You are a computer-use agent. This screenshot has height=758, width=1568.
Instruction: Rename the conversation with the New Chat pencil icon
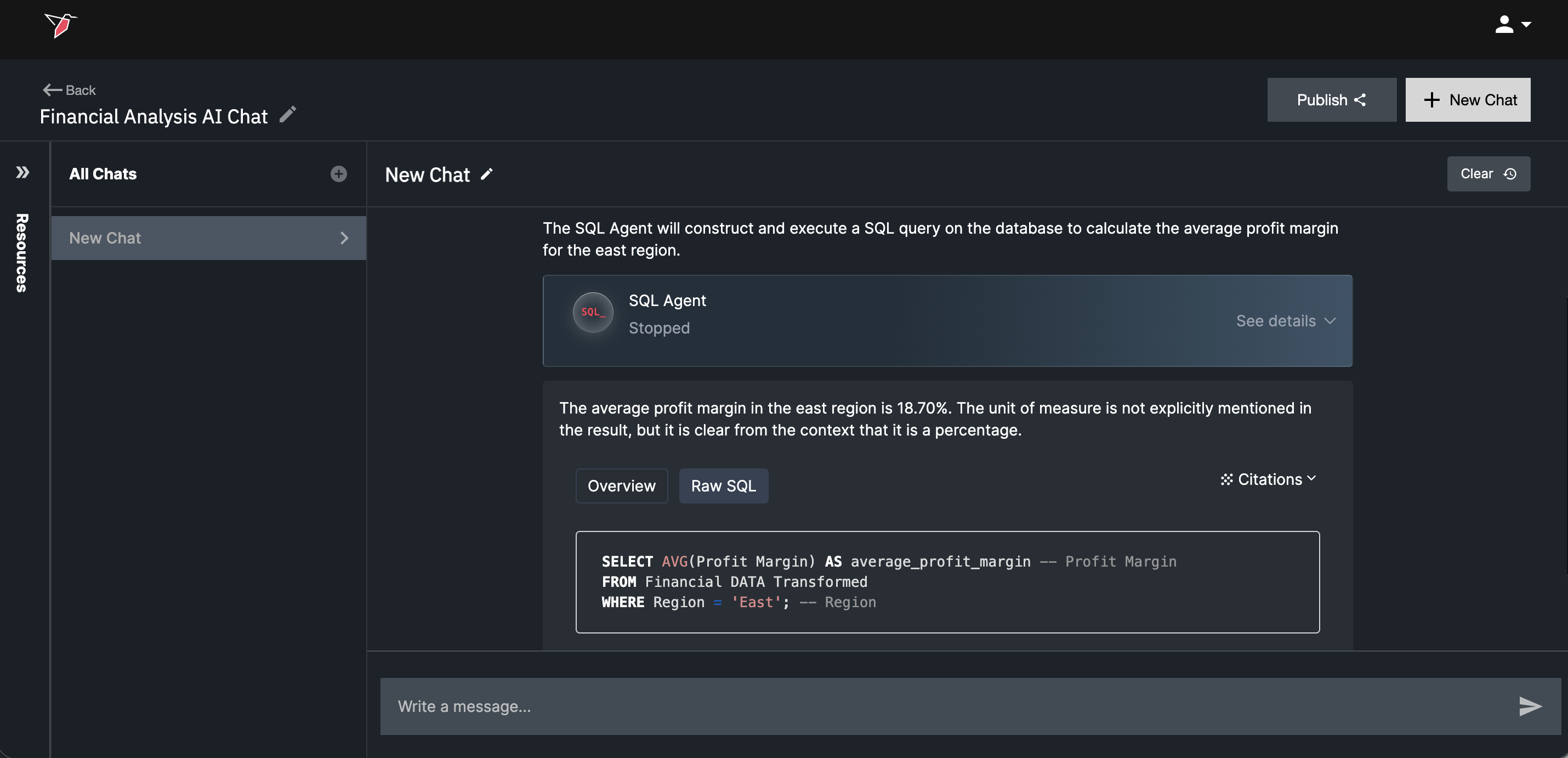click(486, 175)
